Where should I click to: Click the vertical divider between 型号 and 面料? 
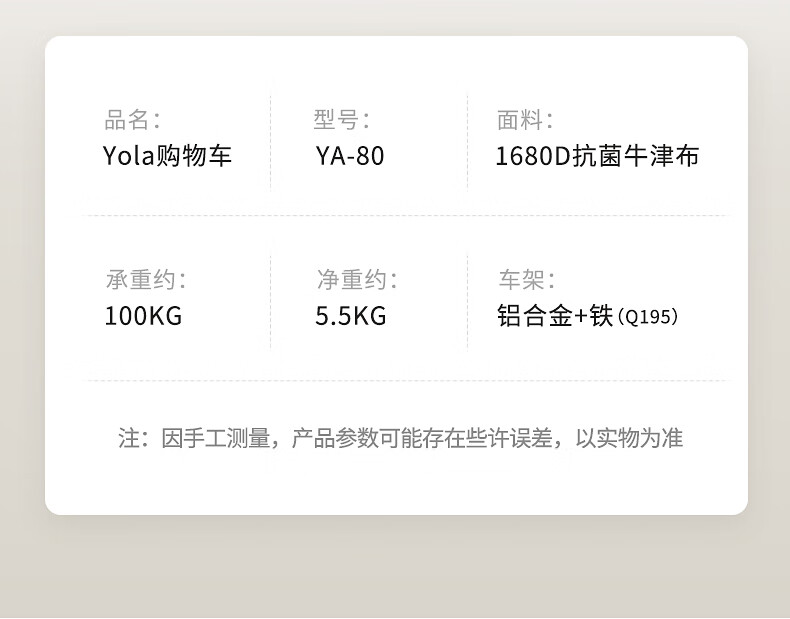(467, 142)
